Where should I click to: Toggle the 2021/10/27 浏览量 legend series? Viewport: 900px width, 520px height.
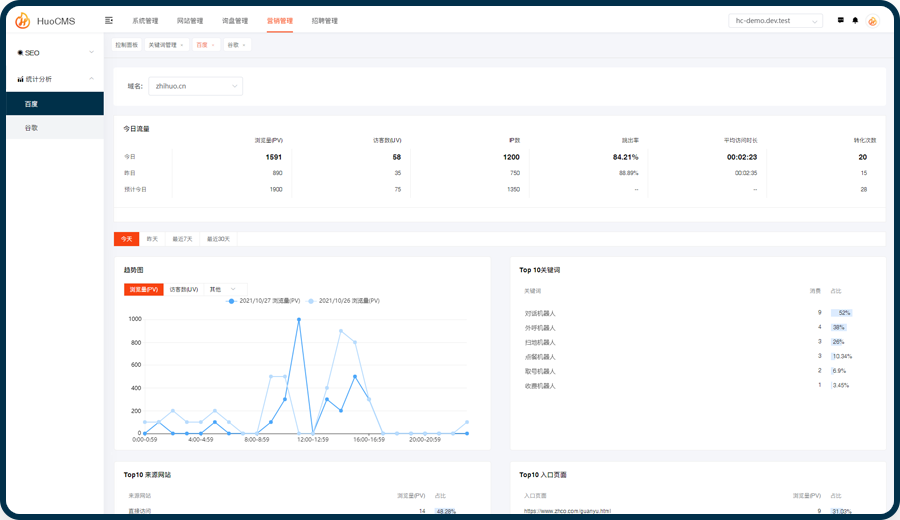(x=264, y=300)
